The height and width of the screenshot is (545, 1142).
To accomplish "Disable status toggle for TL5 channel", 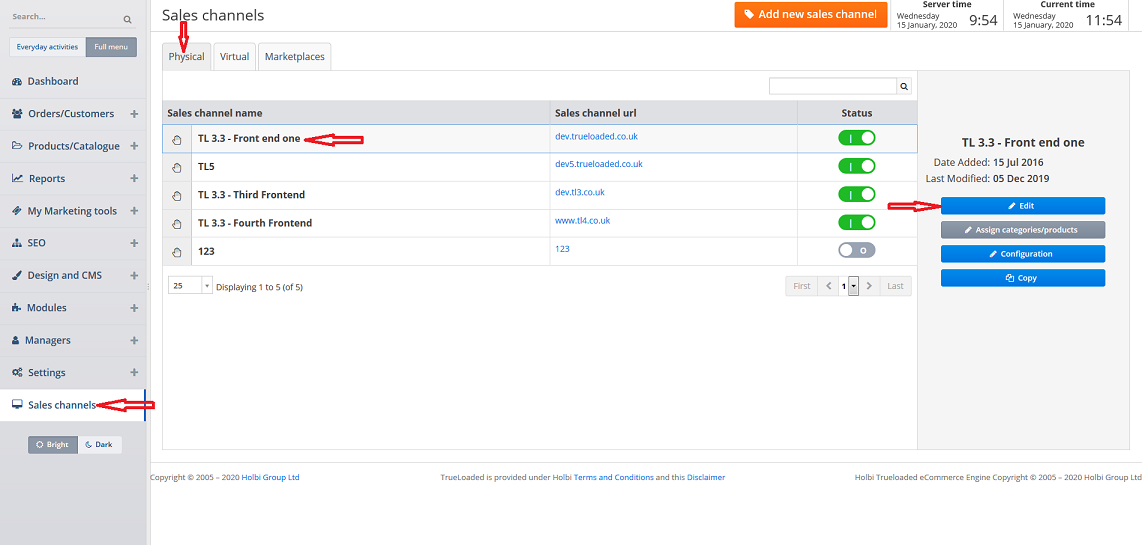I will pyautogui.click(x=856, y=166).
